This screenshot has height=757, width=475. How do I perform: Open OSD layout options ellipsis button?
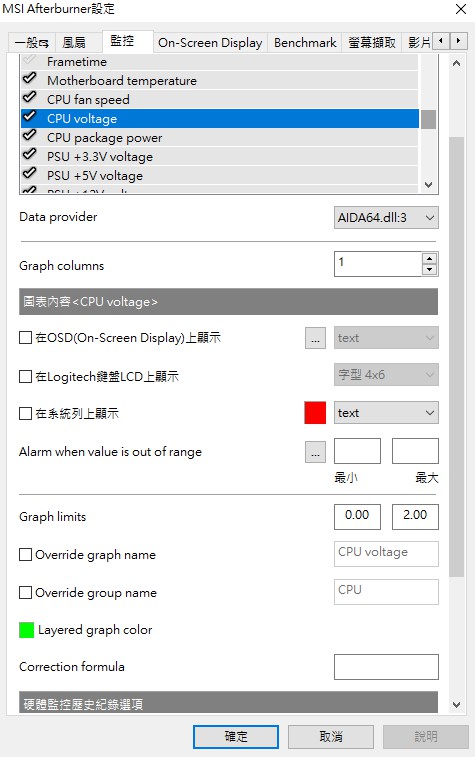coord(315,337)
